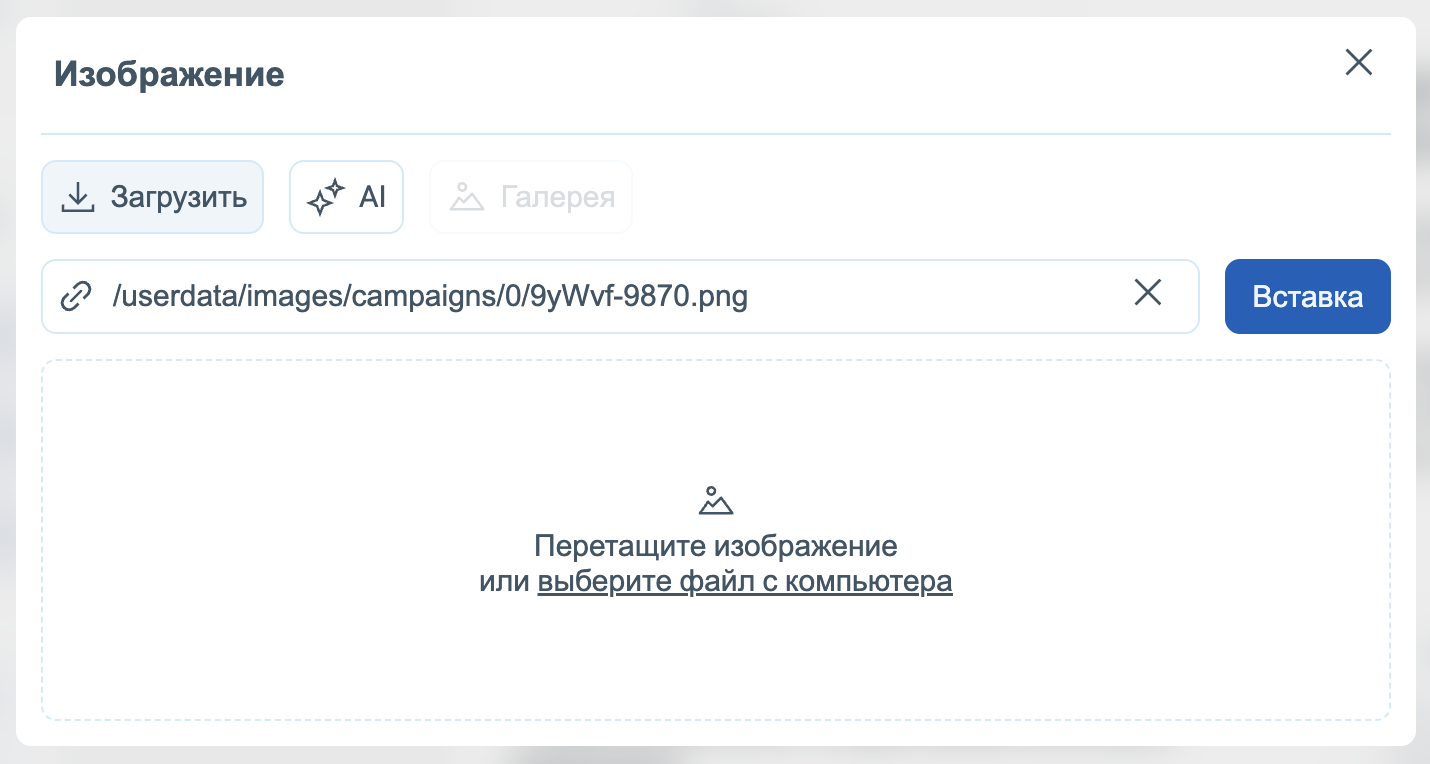Screen dimensions: 1430x764
Task: Click the 'Перетащите изображение' text
Action: [x=715, y=546]
